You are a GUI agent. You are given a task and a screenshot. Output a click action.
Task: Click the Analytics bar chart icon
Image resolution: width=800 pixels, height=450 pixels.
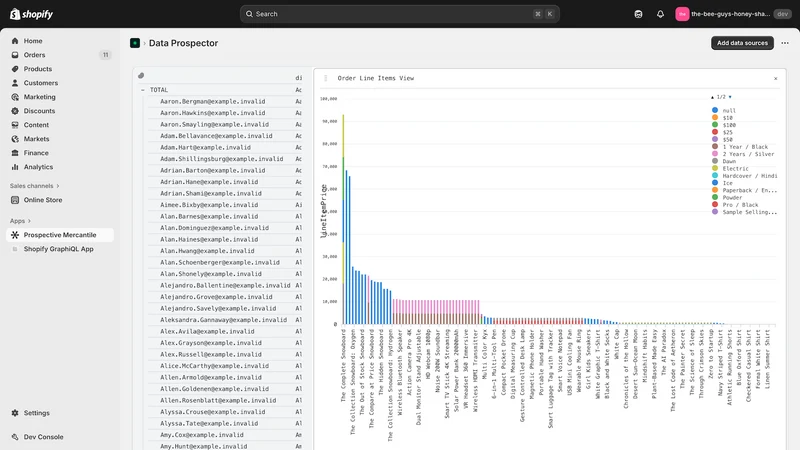pyautogui.click(x=15, y=167)
